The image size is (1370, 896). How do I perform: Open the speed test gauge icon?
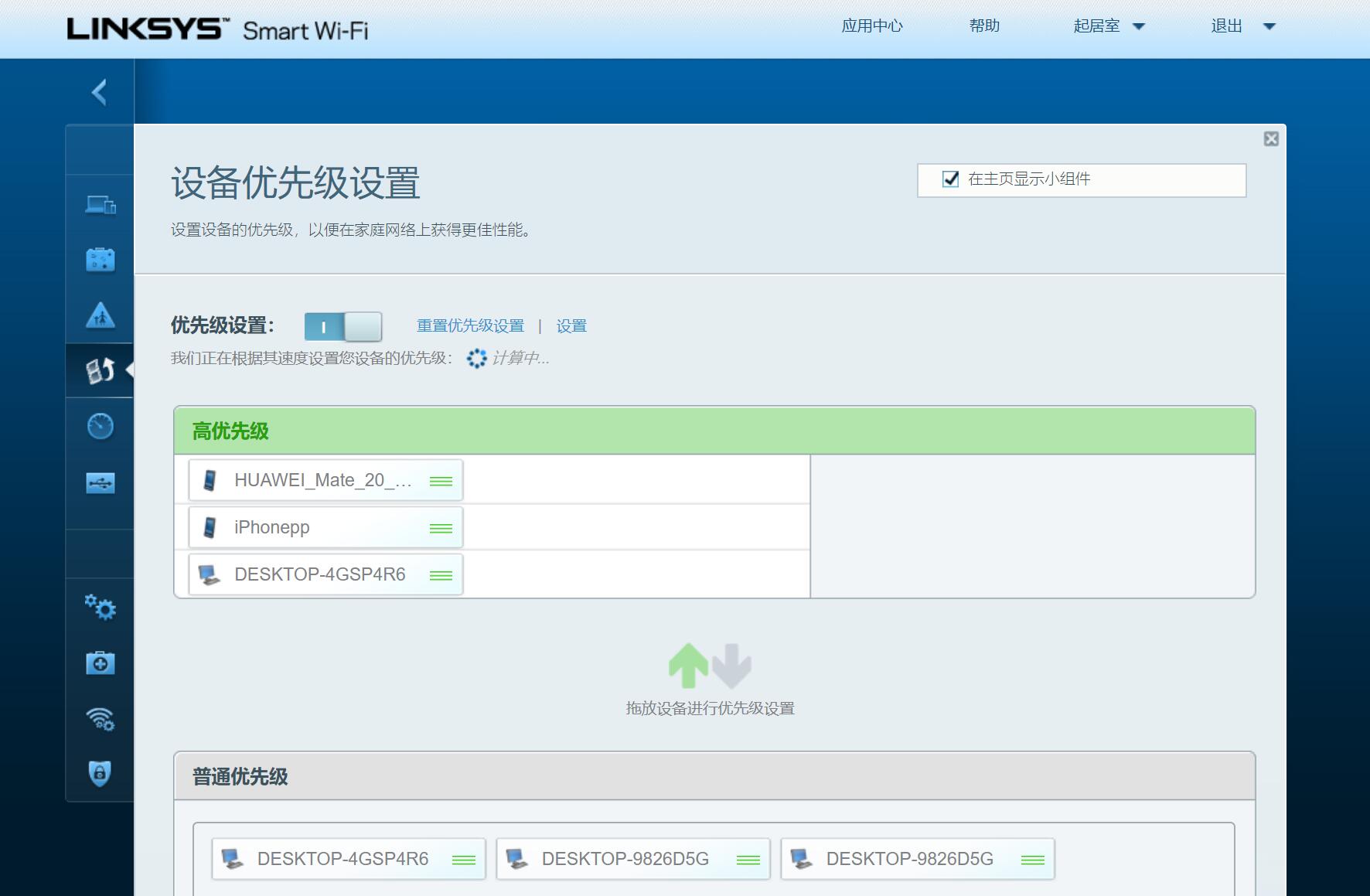pos(101,426)
